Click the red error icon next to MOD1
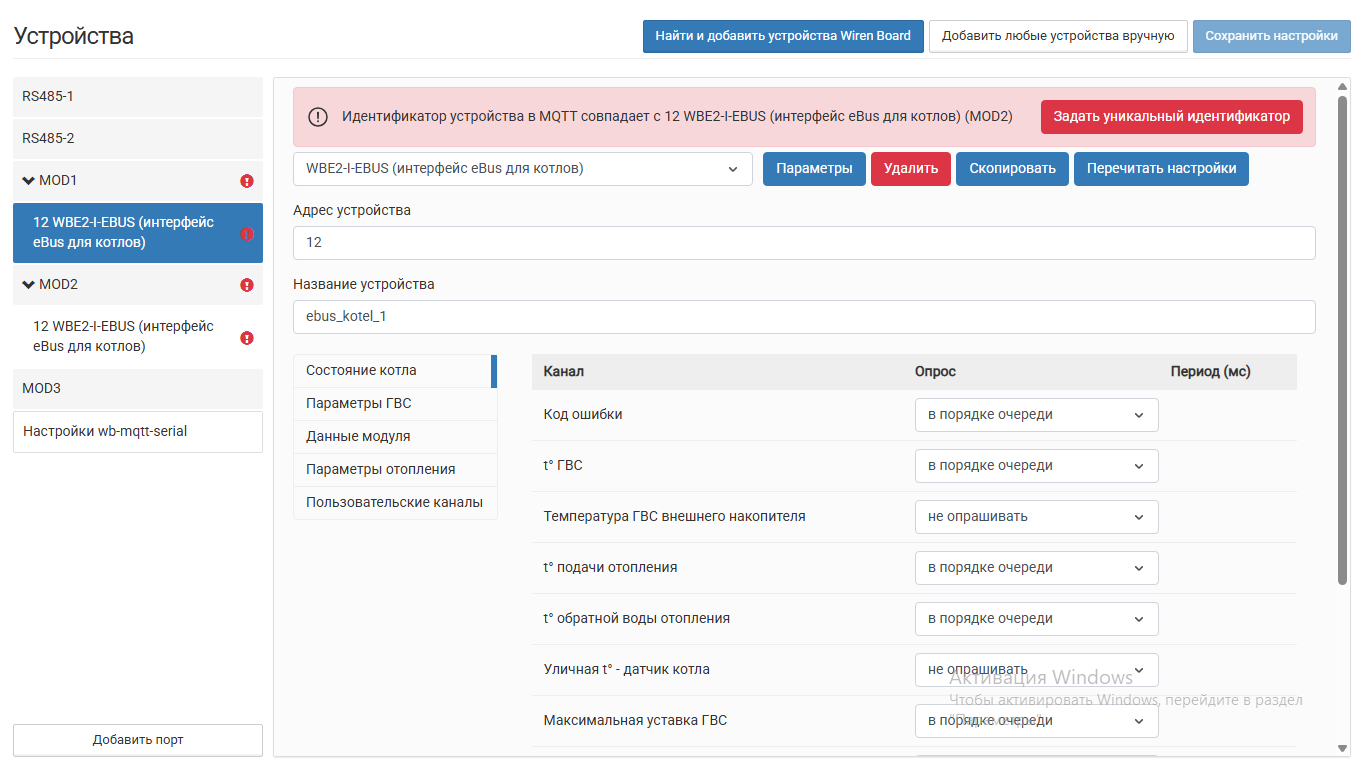1369x765 pixels. click(x=247, y=181)
